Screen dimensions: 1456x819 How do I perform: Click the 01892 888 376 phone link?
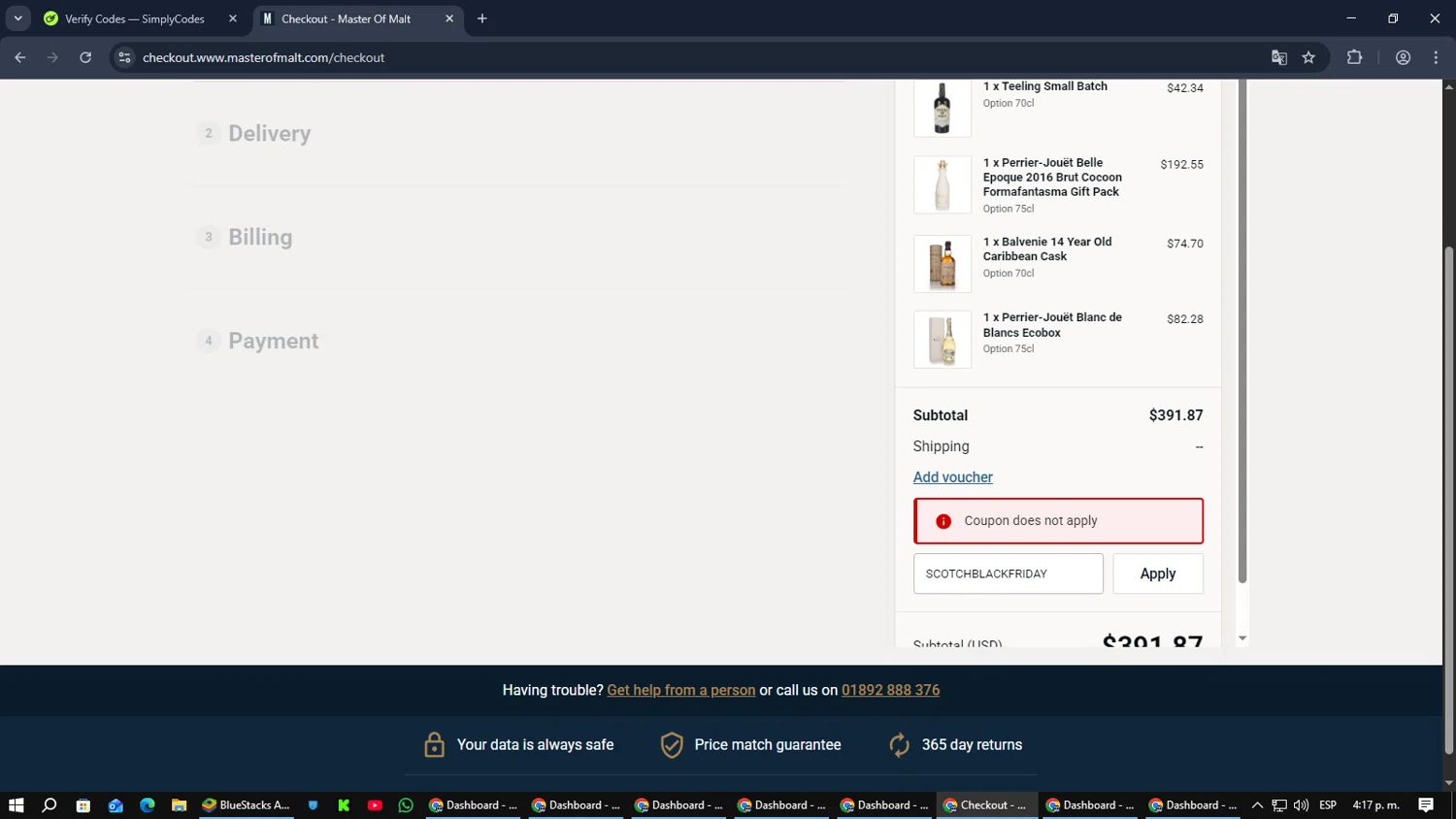[x=890, y=690]
